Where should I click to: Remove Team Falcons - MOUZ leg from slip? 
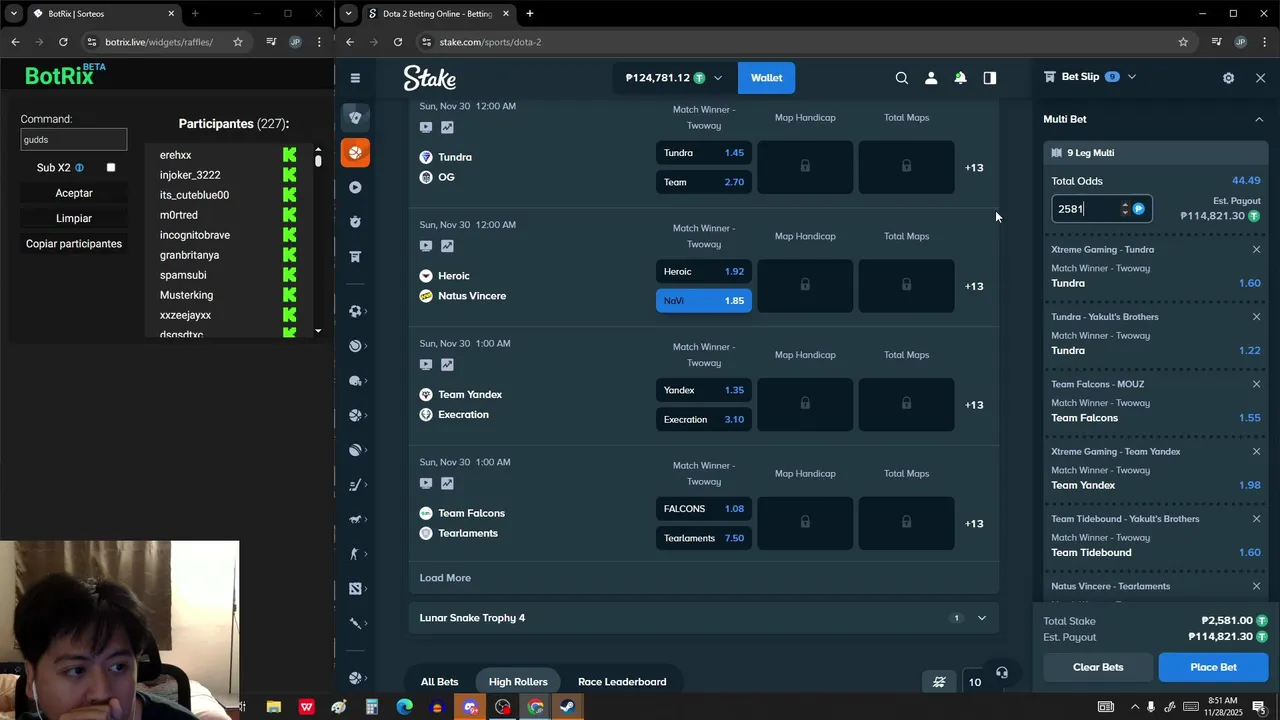coord(1257,384)
